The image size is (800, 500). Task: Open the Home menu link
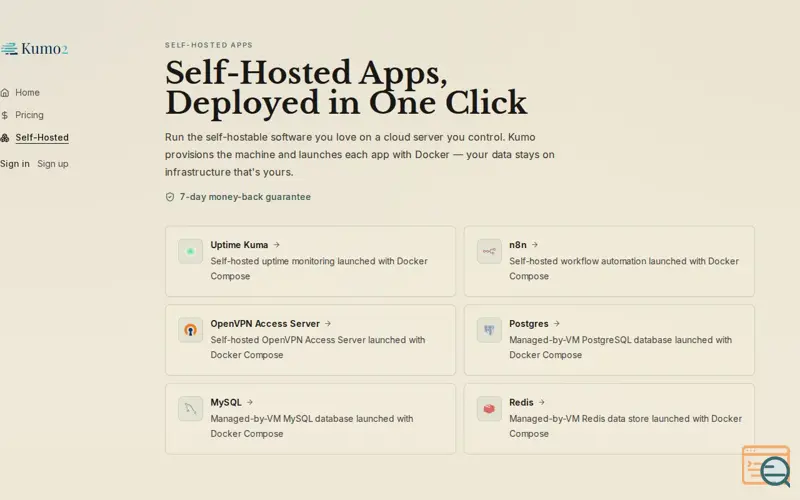[x=27, y=92]
